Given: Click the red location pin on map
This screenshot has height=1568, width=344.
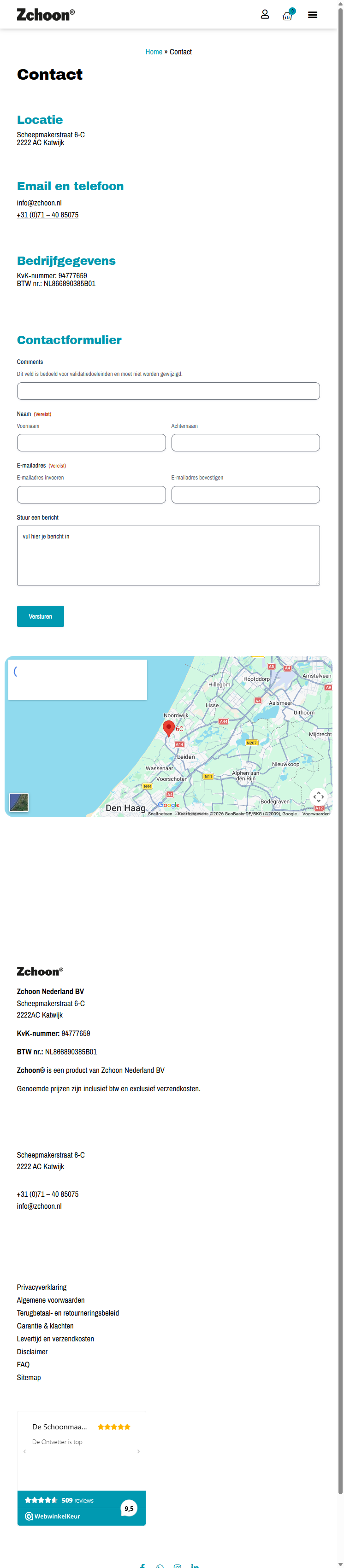Looking at the screenshot, I should pyautogui.click(x=169, y=727).
